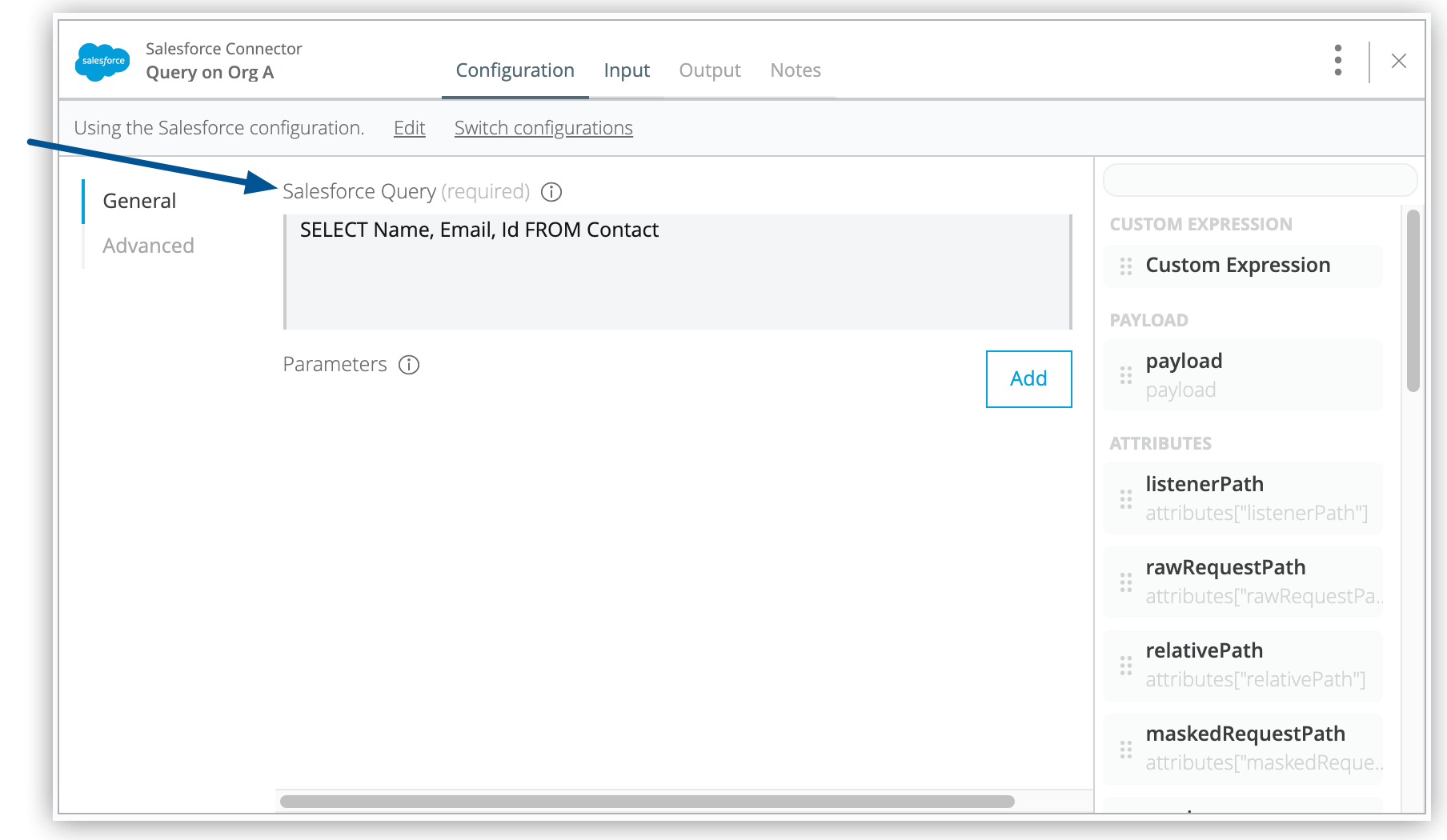Select the General section

[139, 201]
